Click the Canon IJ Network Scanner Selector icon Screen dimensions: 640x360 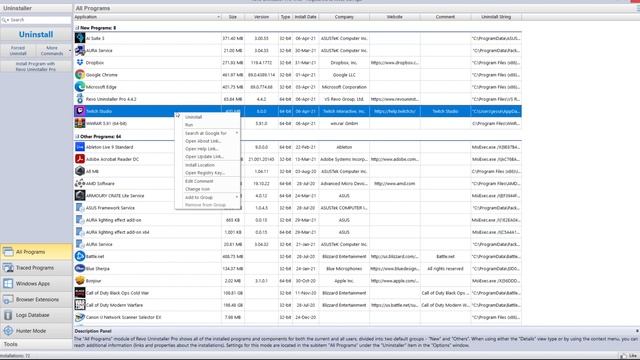[x=80, y=317]
